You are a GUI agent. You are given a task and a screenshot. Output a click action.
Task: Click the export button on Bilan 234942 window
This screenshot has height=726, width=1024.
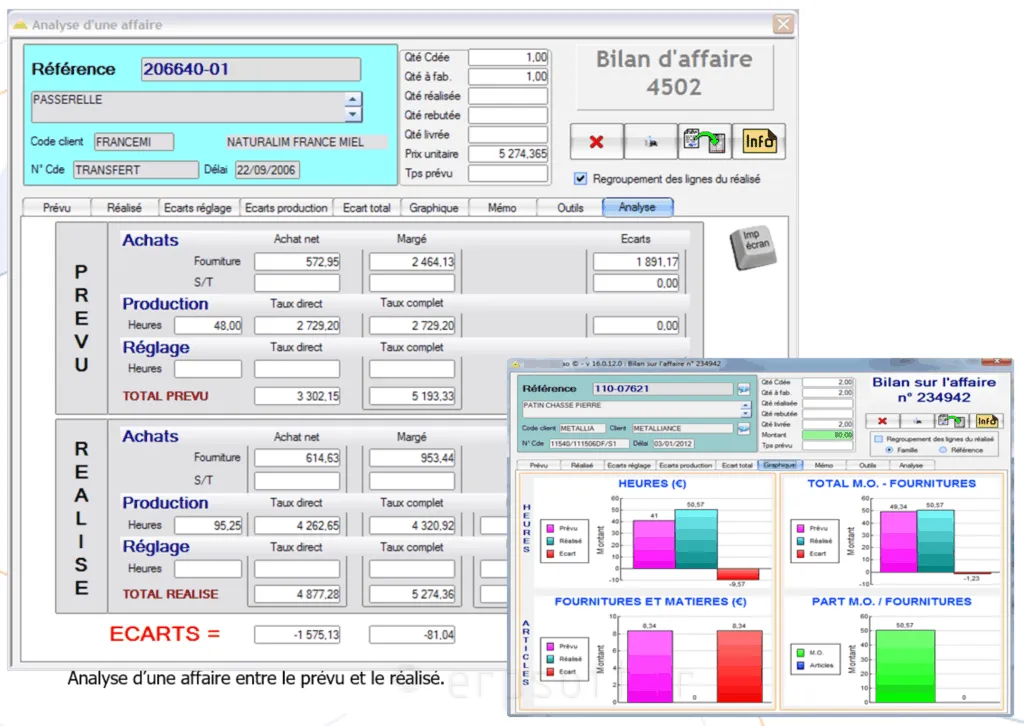click(953, 421)
